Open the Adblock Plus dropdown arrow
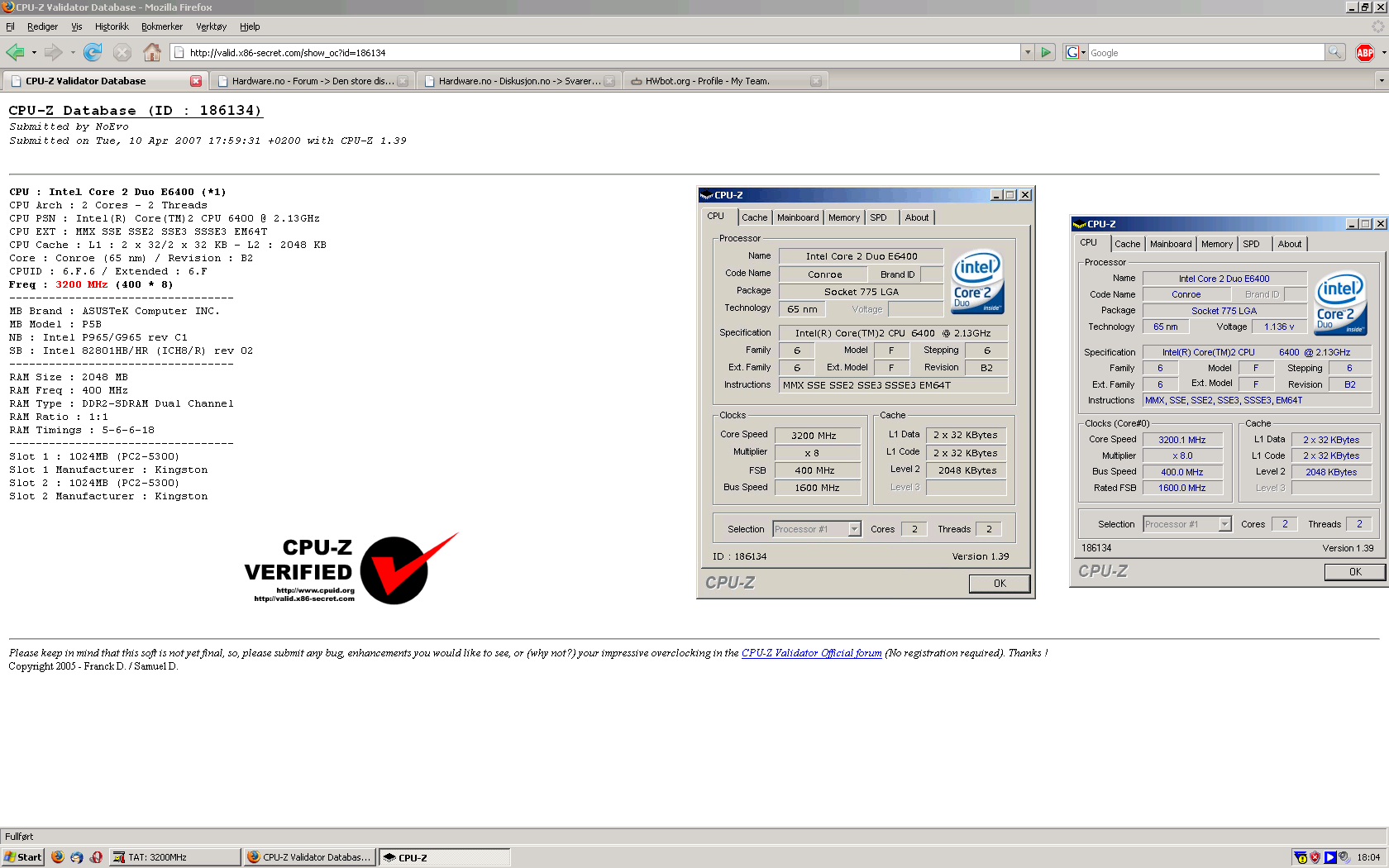 point(1383,52)
